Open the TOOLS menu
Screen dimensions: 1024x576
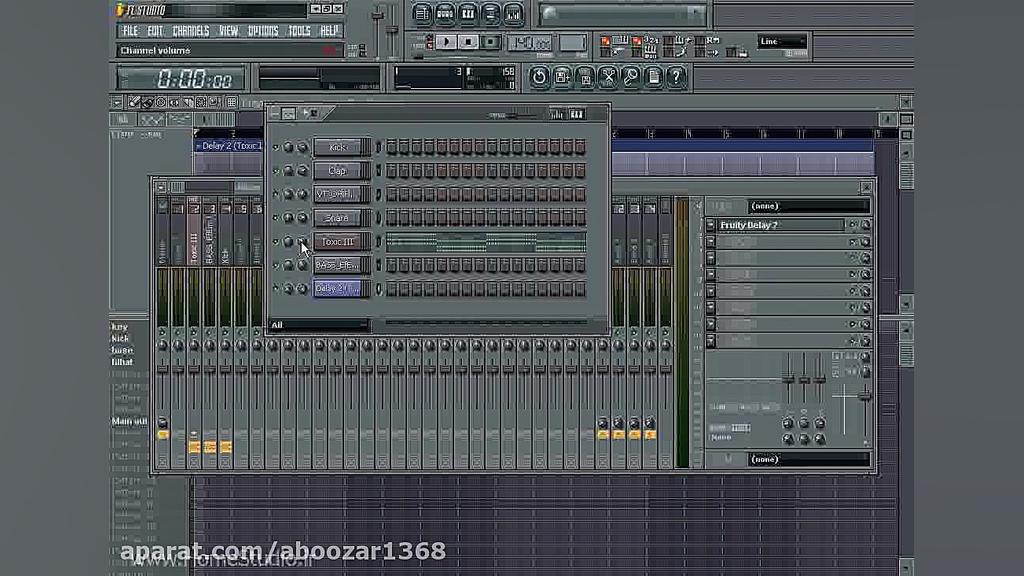coord(299,31)
